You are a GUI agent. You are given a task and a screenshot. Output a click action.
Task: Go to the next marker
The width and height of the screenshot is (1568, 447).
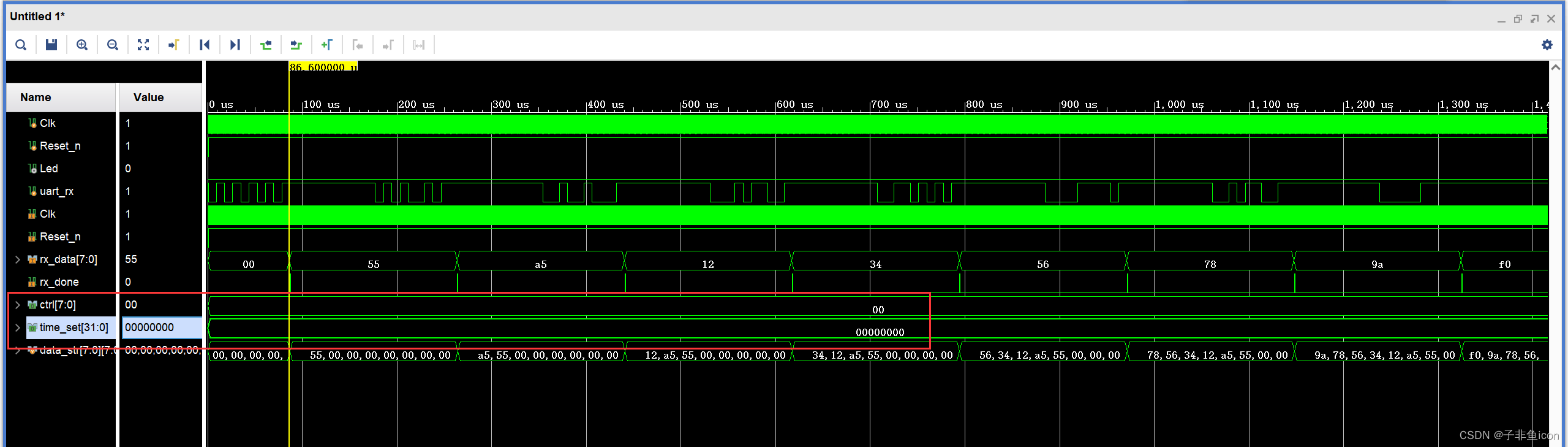(388, 45)
